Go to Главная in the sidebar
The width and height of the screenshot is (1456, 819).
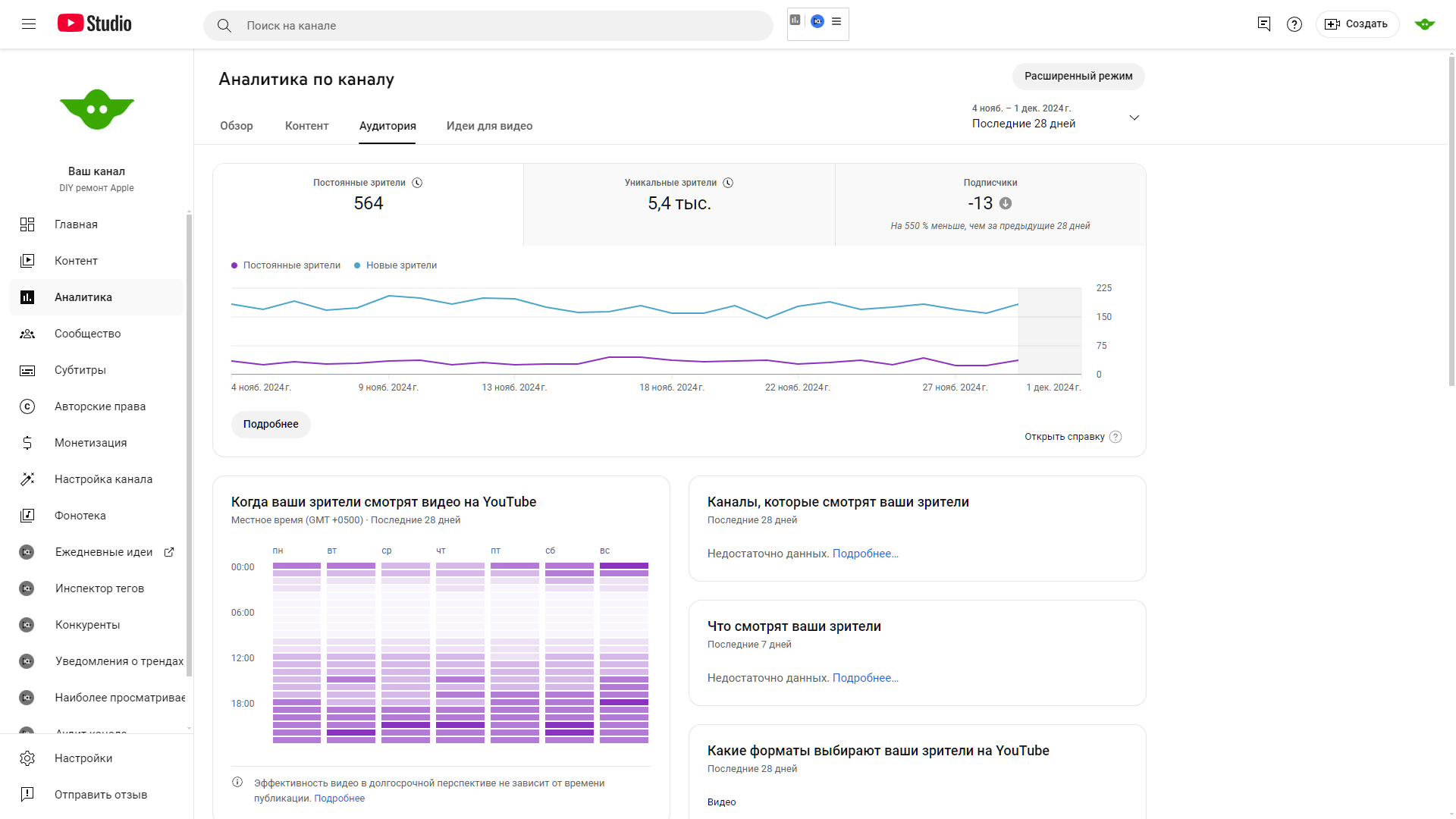pyautogui.click(x=97, y=224)
